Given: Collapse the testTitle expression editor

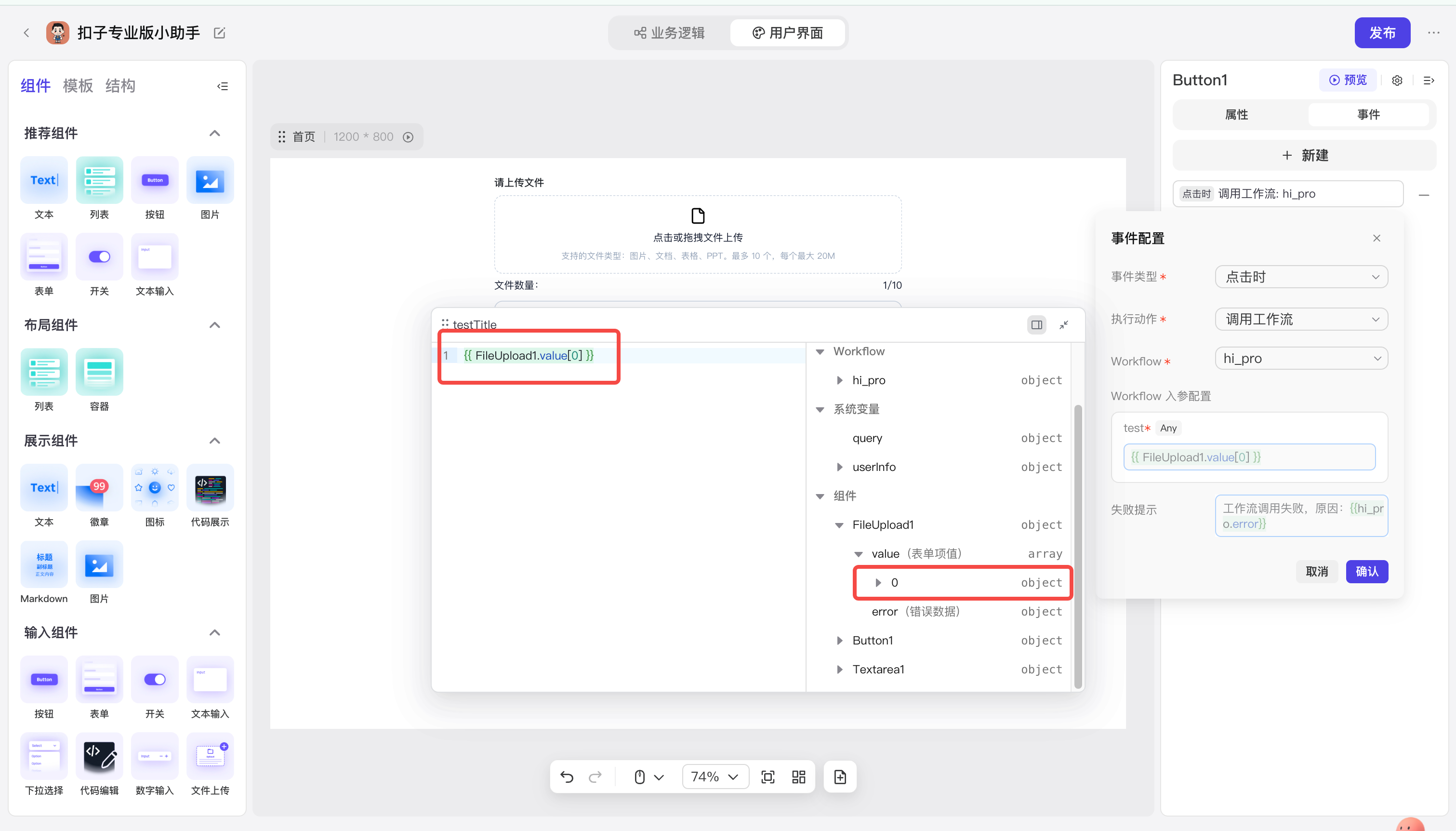Looking at the screenshot, I should (1064, 325).
